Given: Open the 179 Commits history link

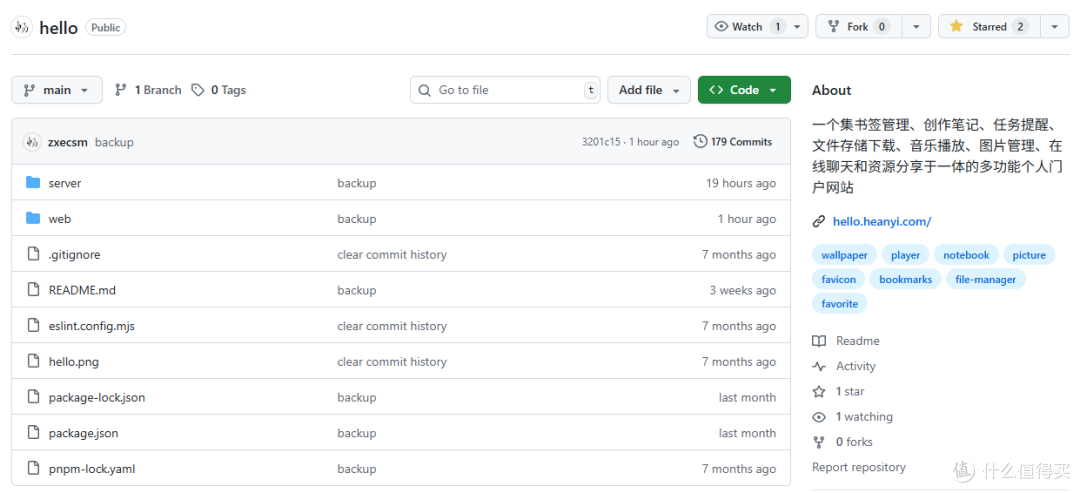Looking at the screenshot, I should coord(733,142).
